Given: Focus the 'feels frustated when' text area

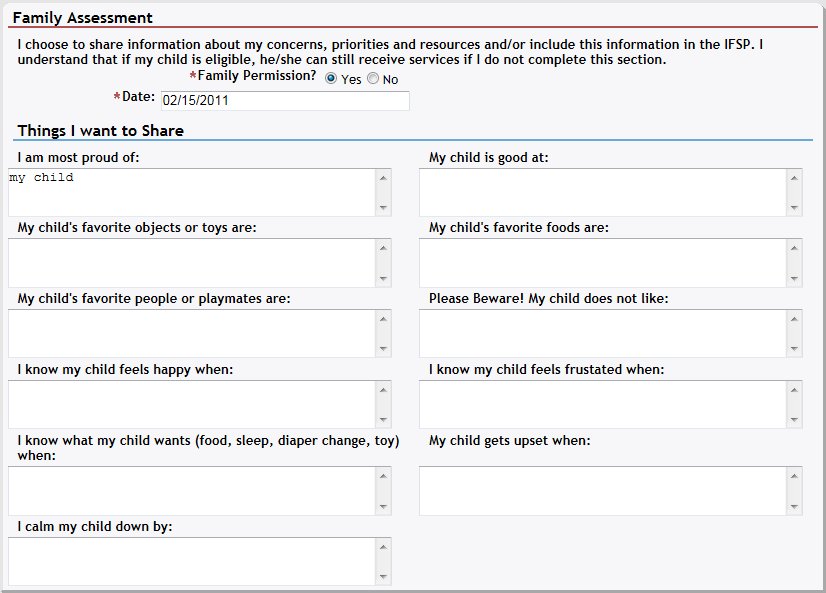Looking at the screenshot, I should coord(602,404).
